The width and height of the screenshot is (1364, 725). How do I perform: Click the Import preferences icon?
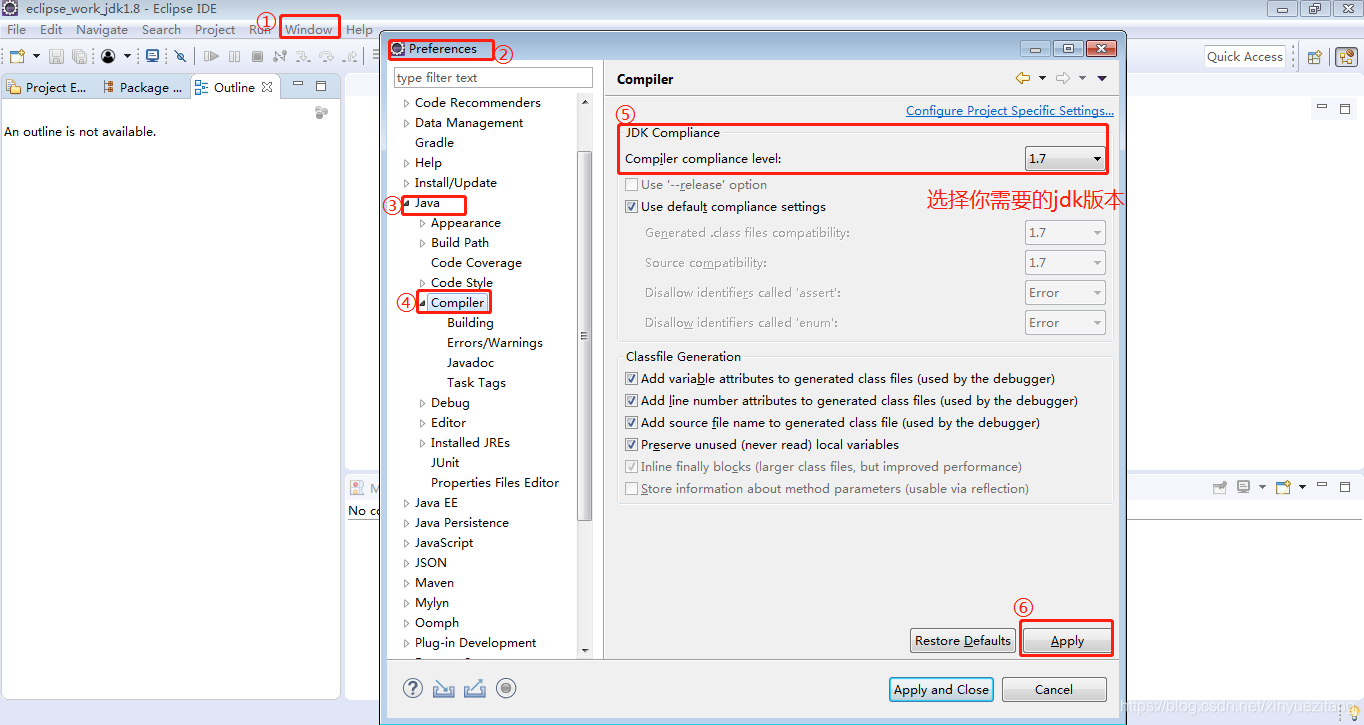(x=444, y=688)
